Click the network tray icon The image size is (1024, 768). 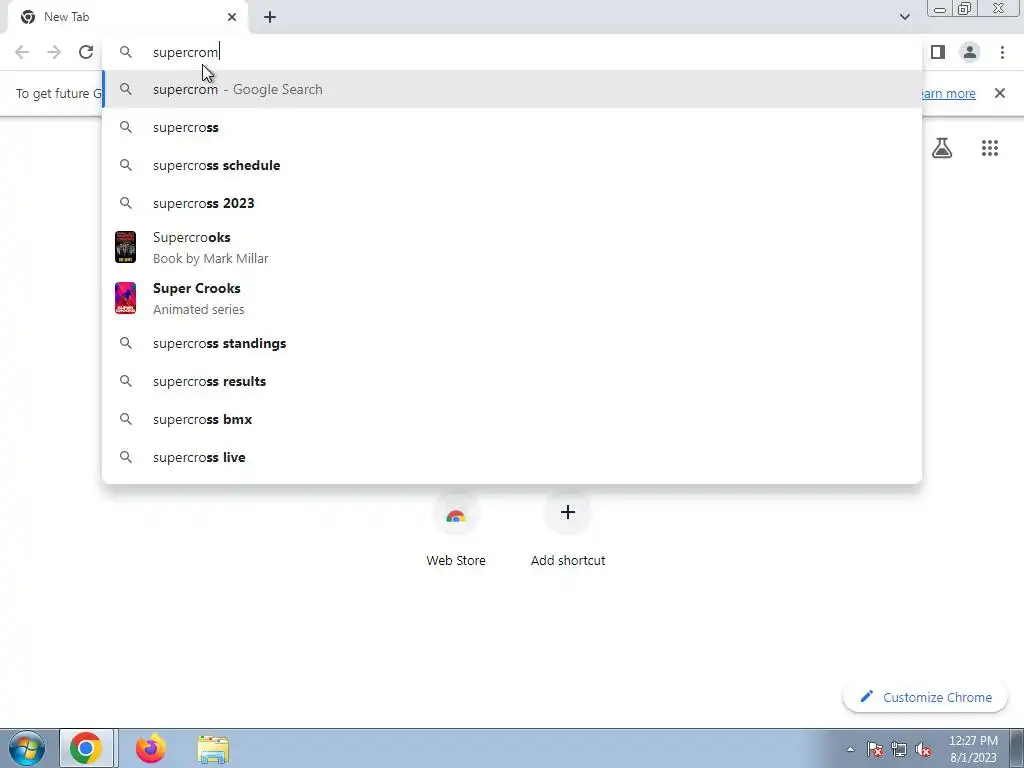click(x=899, y=749)
